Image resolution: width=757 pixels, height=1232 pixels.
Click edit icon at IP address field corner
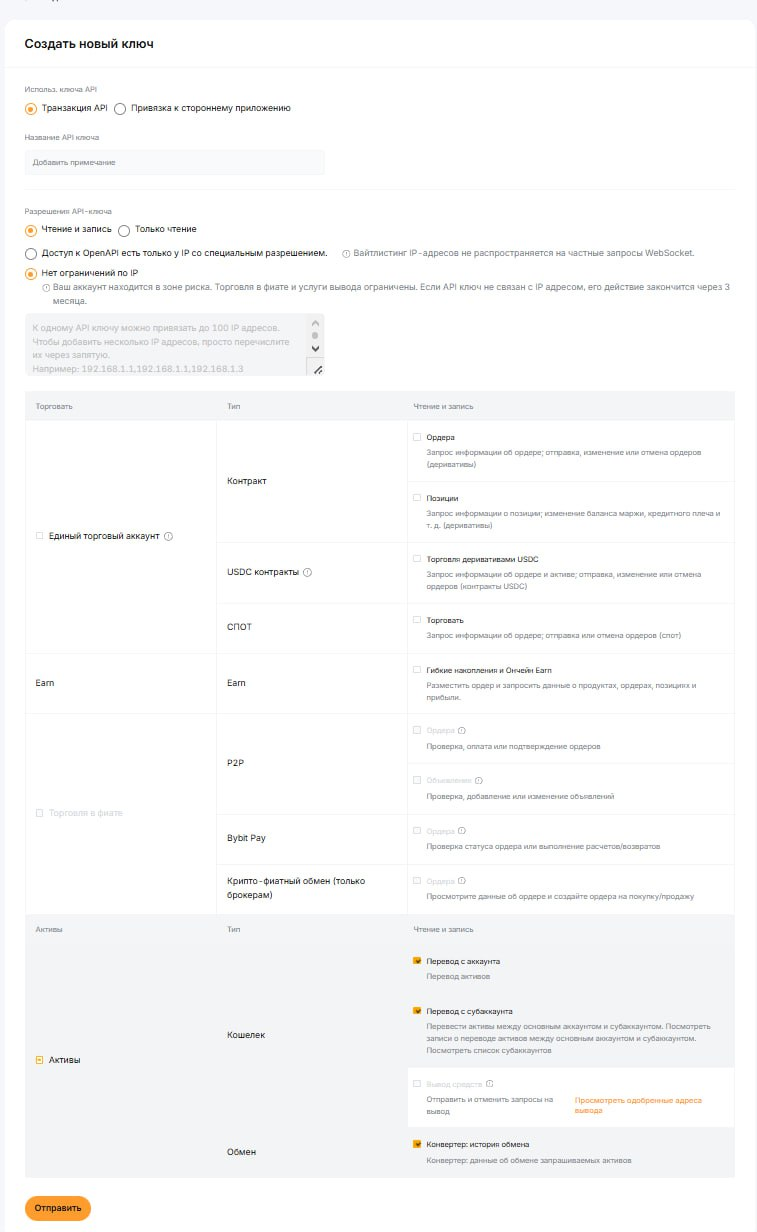pyautogui.click(x=318, y=369)
